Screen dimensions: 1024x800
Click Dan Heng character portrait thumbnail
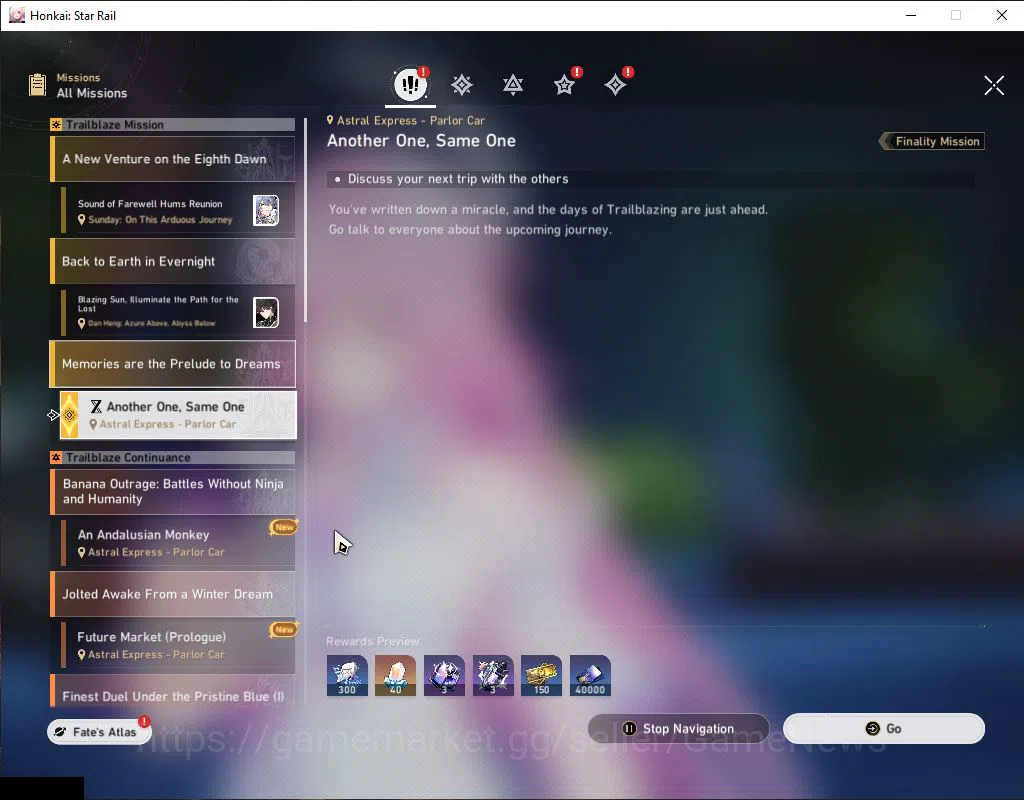[266, 312]
